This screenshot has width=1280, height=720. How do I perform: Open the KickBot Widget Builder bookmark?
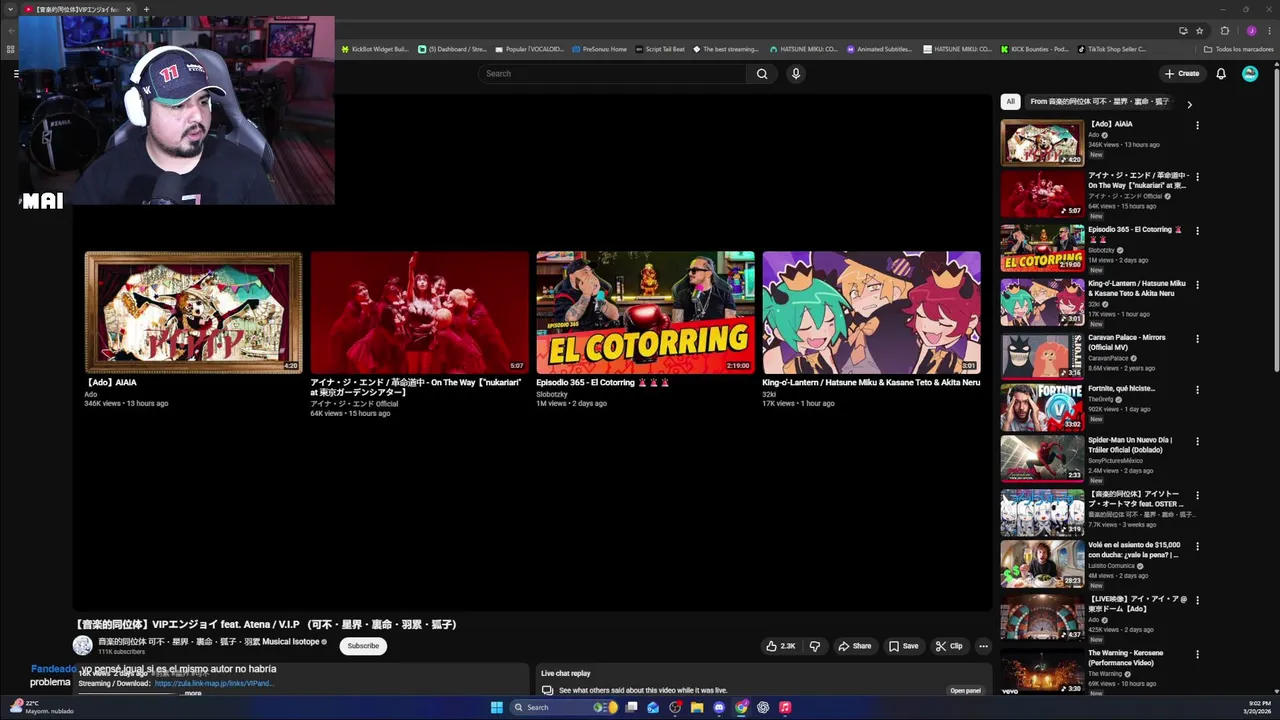[x=374, y=49]
